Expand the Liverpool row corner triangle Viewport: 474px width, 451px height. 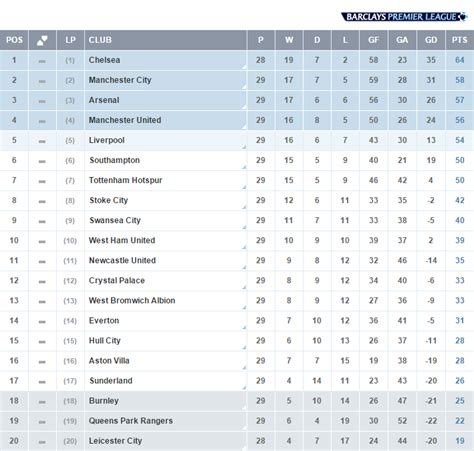point(244,147)
